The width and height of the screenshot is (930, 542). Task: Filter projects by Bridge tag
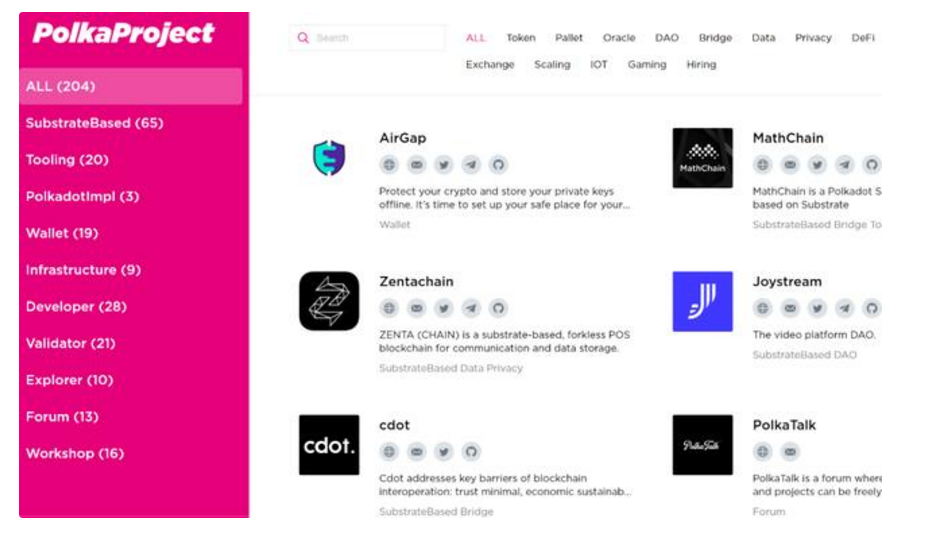point(715,38)
